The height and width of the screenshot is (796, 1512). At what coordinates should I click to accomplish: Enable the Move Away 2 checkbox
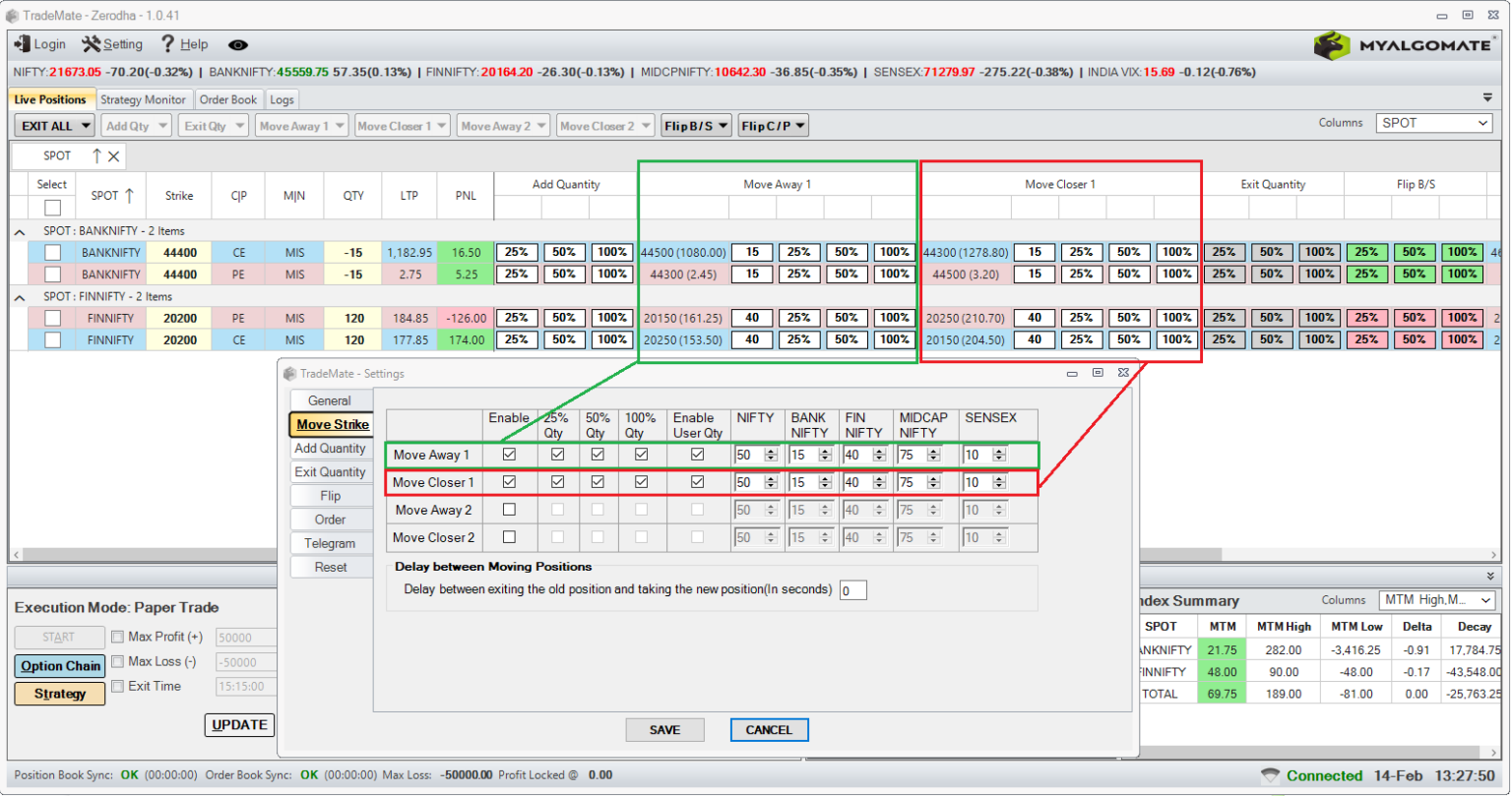click(x=509, y=510)
